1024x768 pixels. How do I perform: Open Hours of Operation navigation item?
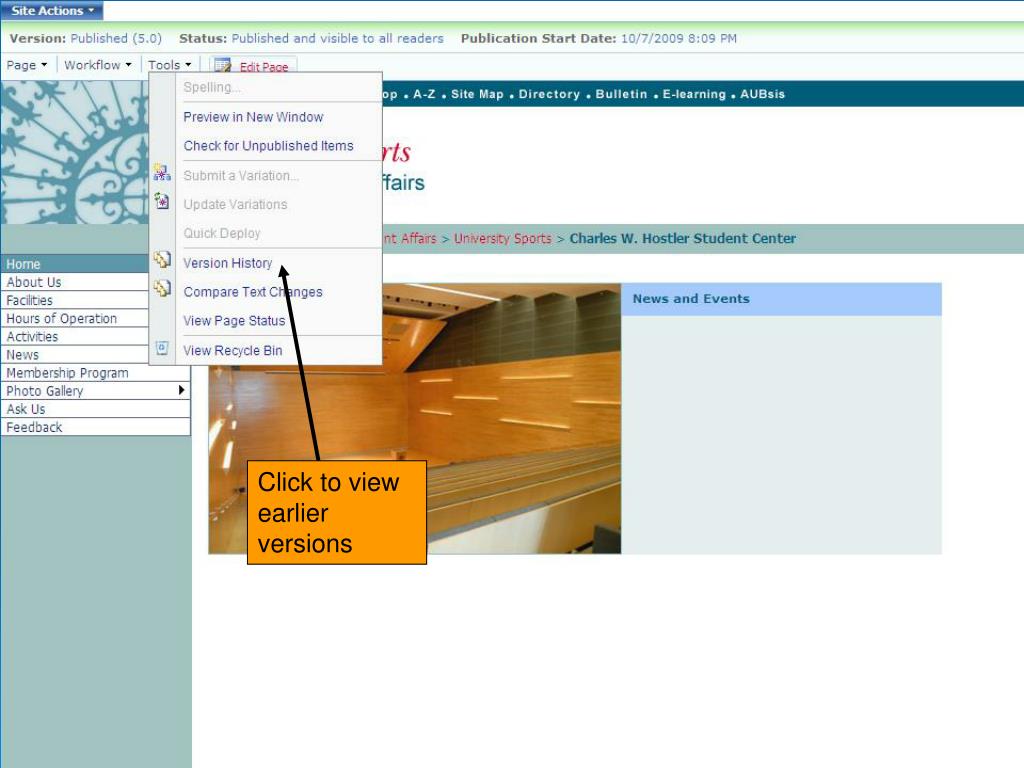tap(75, 319)
